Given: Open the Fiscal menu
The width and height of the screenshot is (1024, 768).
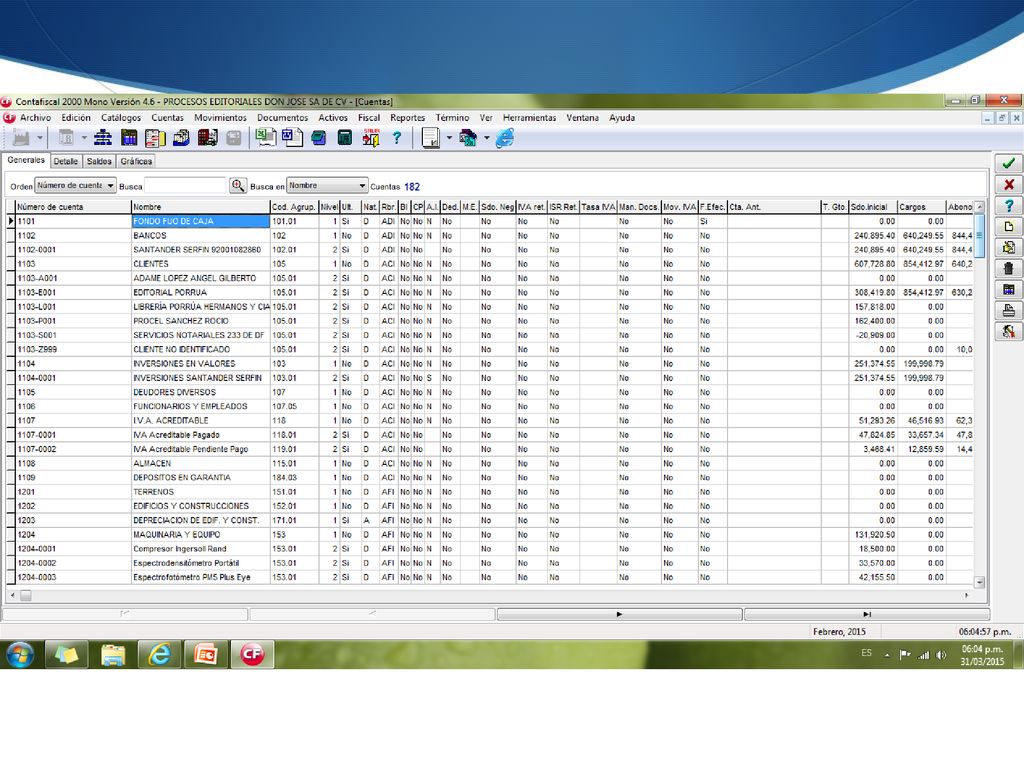Looking at the screenshot, I should (x=369, y=118).
